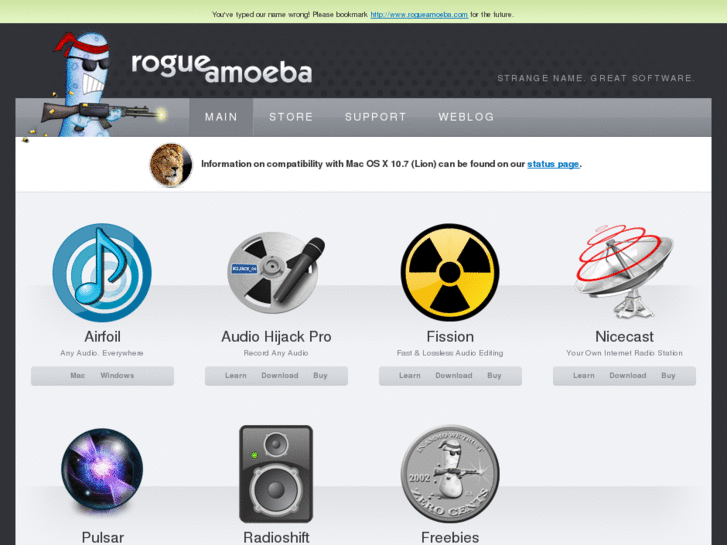Click Learn under Audio Hijack Pro
The image size is (727, 545).
tap(236, 375)
